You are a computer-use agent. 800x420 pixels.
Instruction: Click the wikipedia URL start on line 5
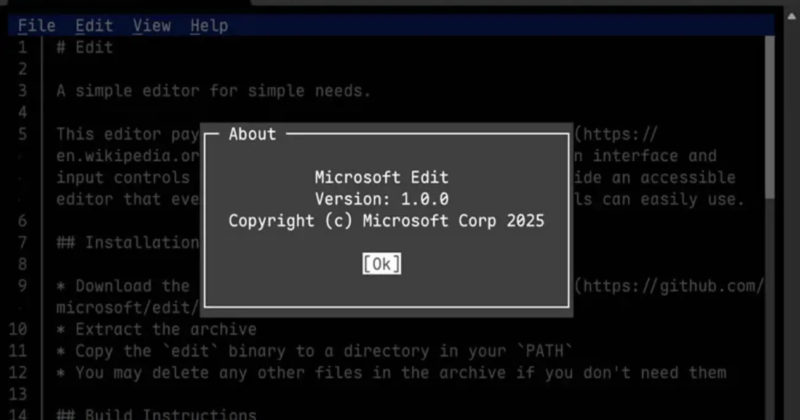pos(620,134)
